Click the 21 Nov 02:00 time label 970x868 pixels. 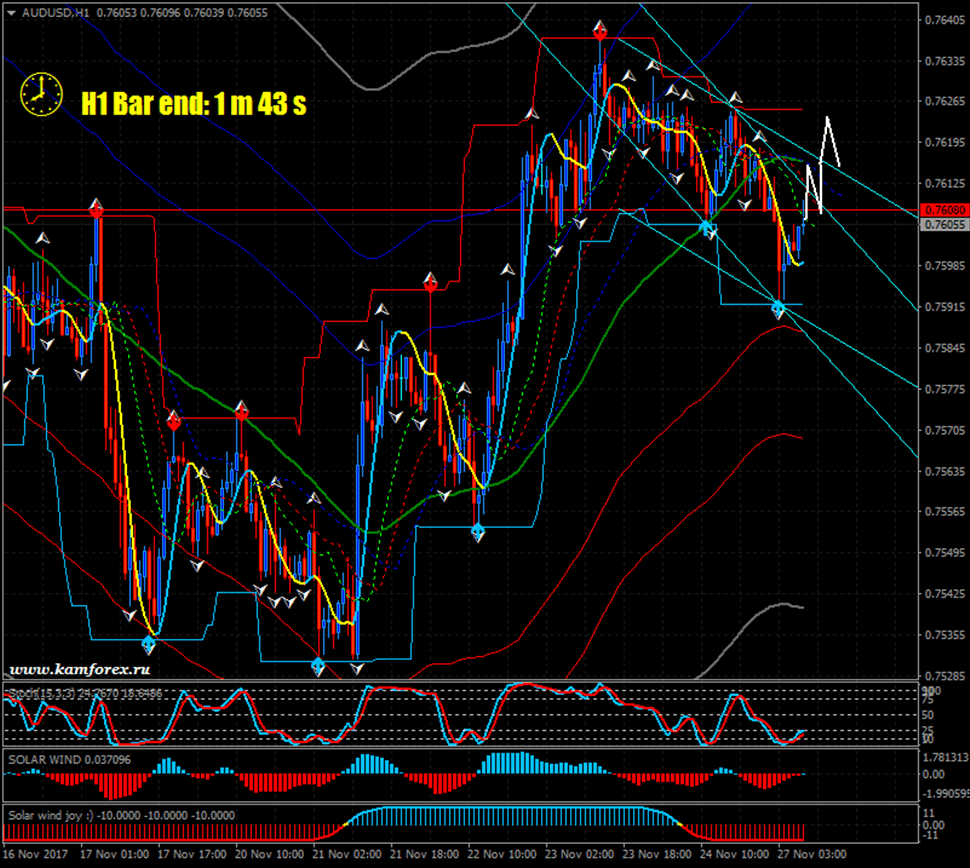point(346,854)
